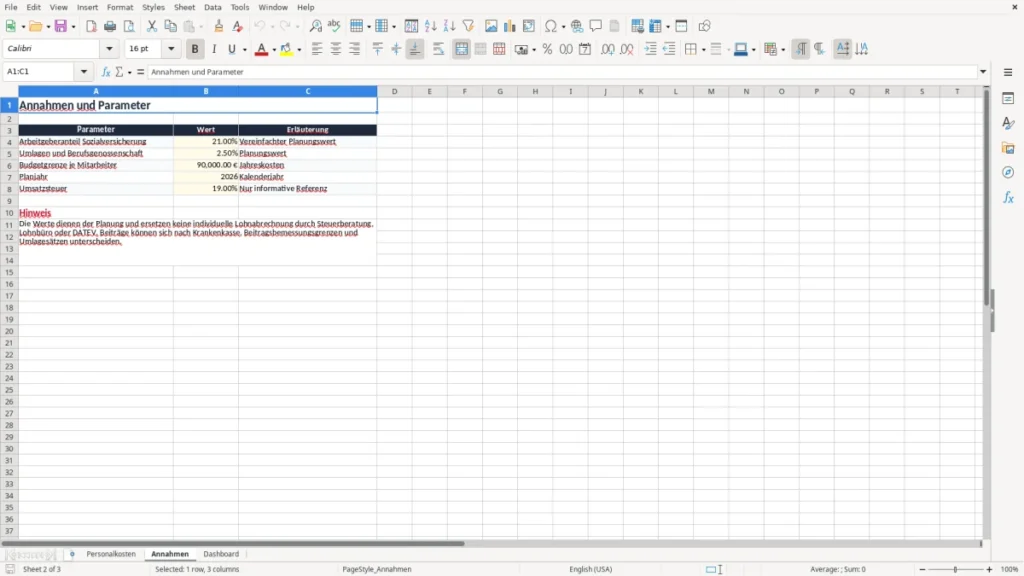
Task: Open the font name dropdown
Action: (109, 48)
